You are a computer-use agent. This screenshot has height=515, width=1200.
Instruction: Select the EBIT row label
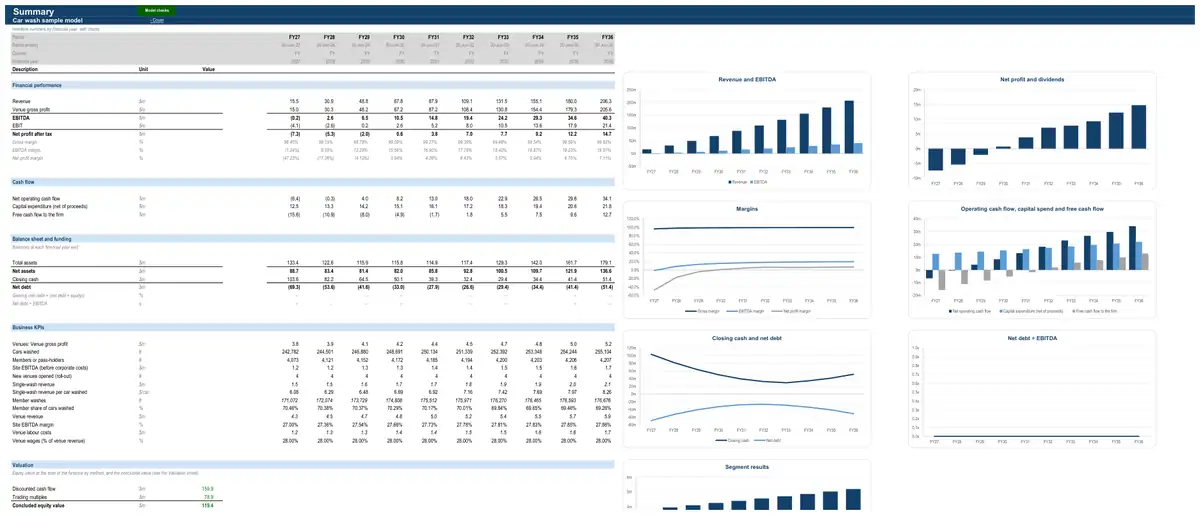click(17, 126)
